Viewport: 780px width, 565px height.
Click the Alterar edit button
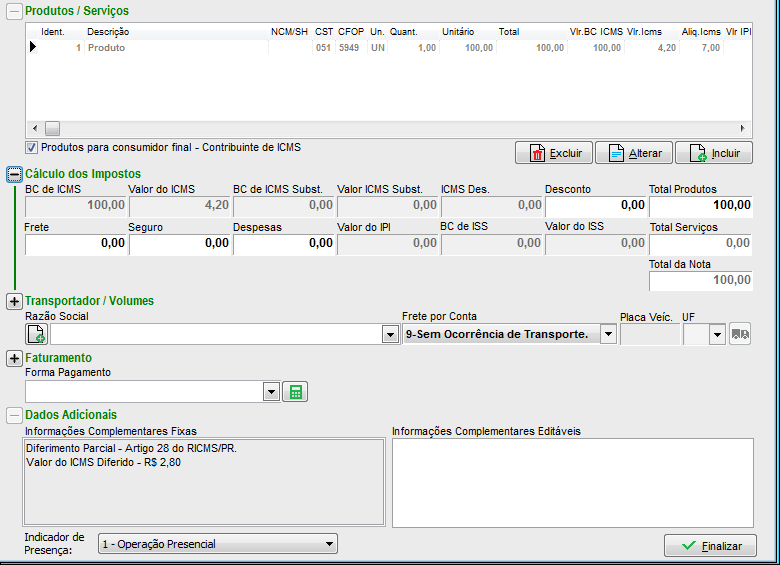(634, 153)
